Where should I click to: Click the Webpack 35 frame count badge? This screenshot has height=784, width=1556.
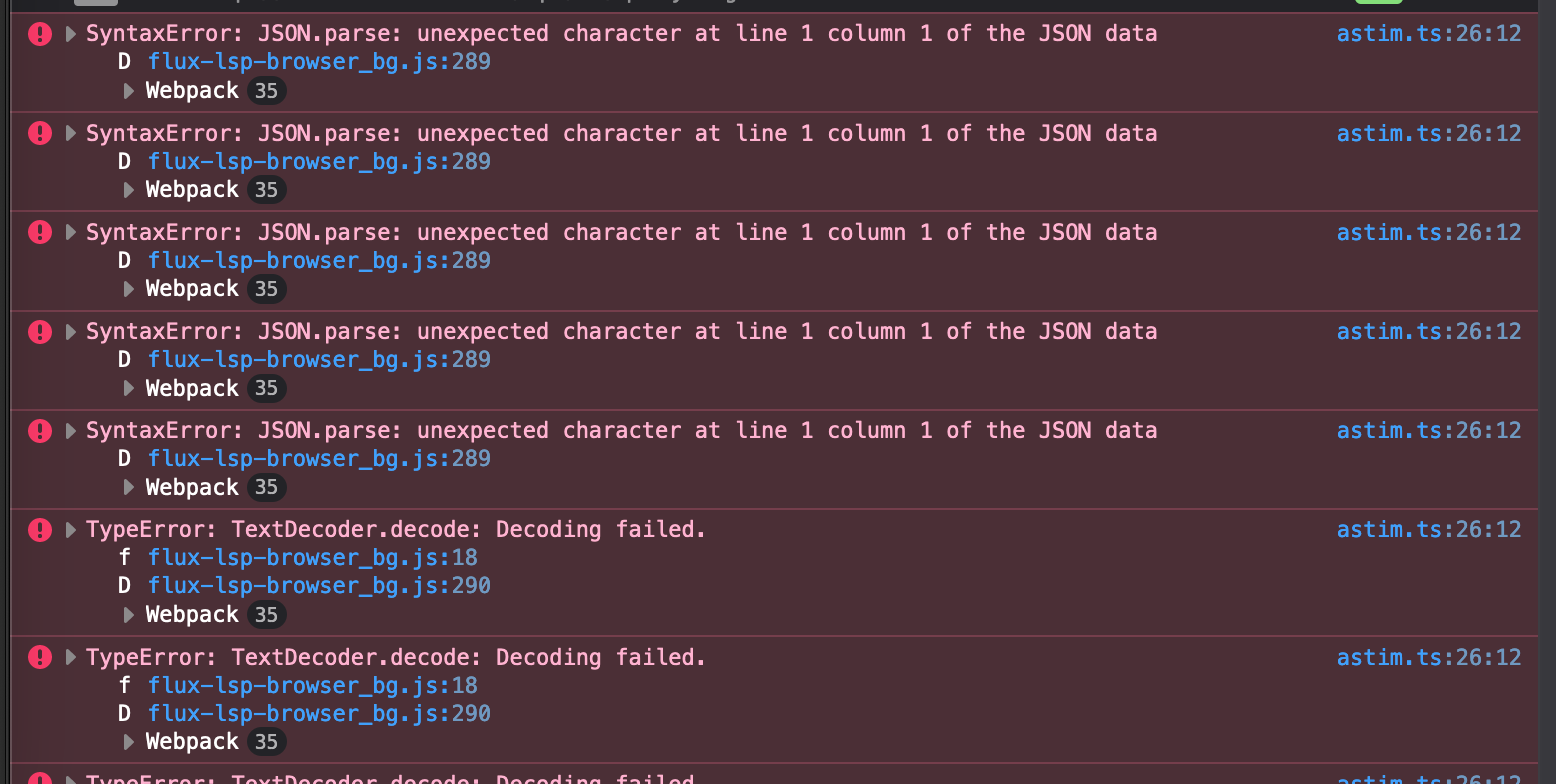[x=267, y=90]
